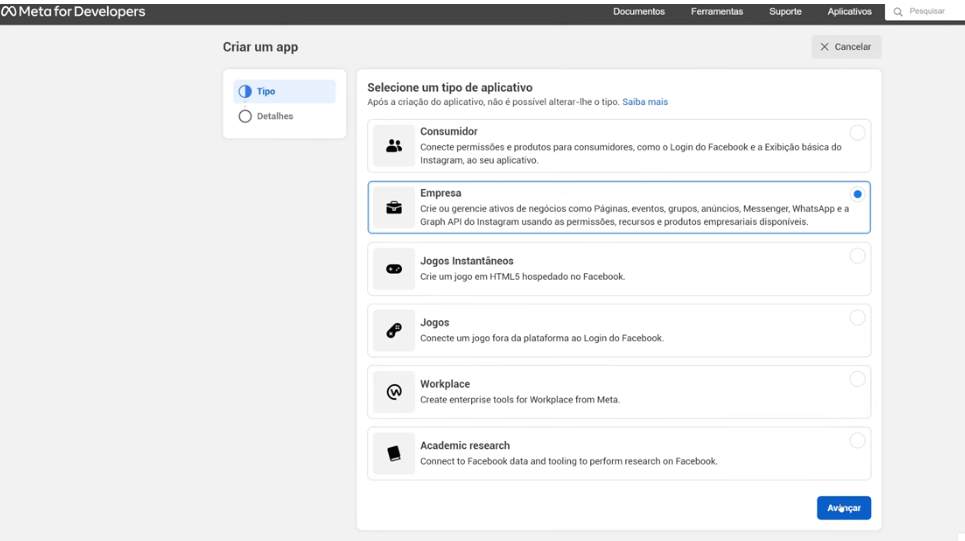Open the Suporte menu

click(785, 12)
